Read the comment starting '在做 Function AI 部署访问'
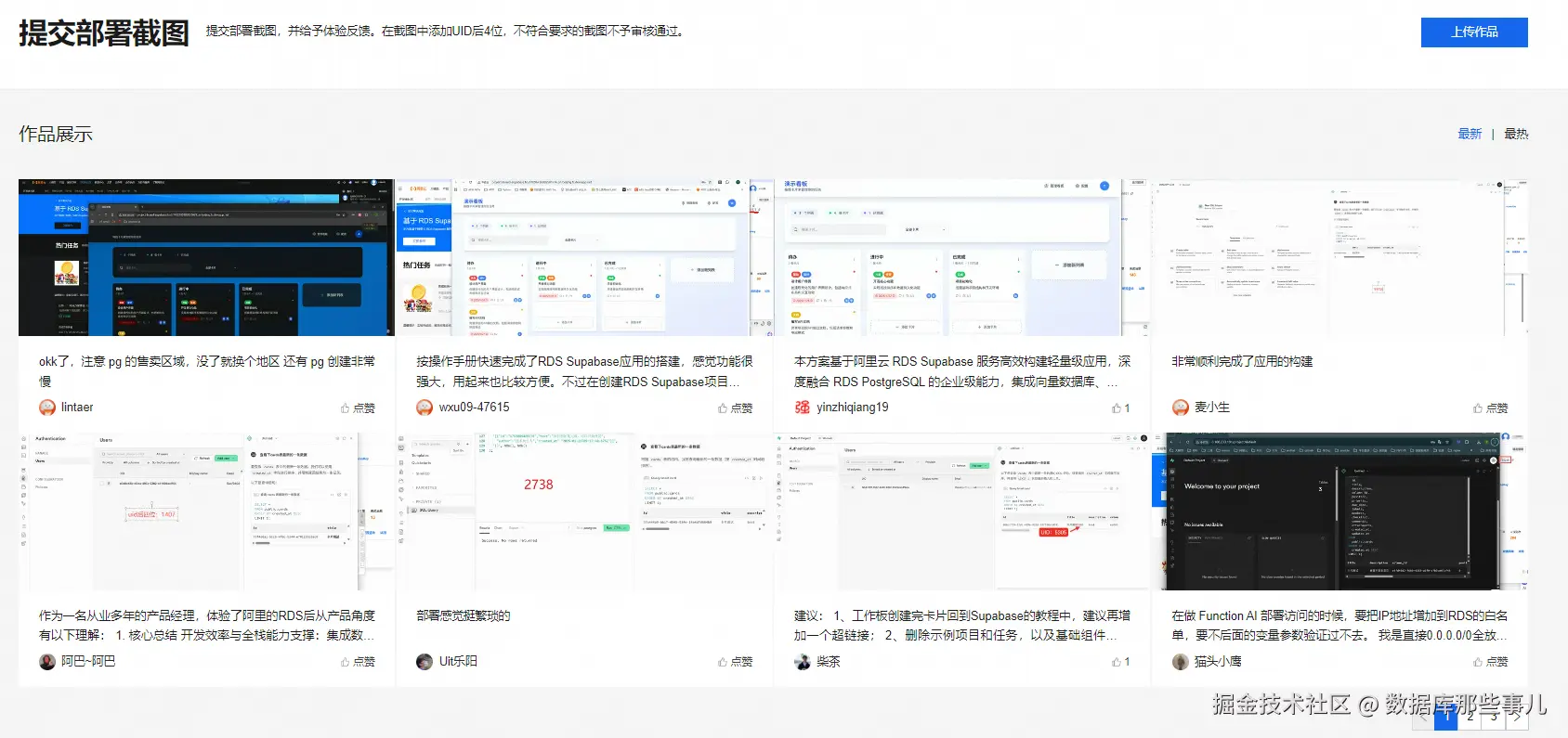 coord(1339,626)
